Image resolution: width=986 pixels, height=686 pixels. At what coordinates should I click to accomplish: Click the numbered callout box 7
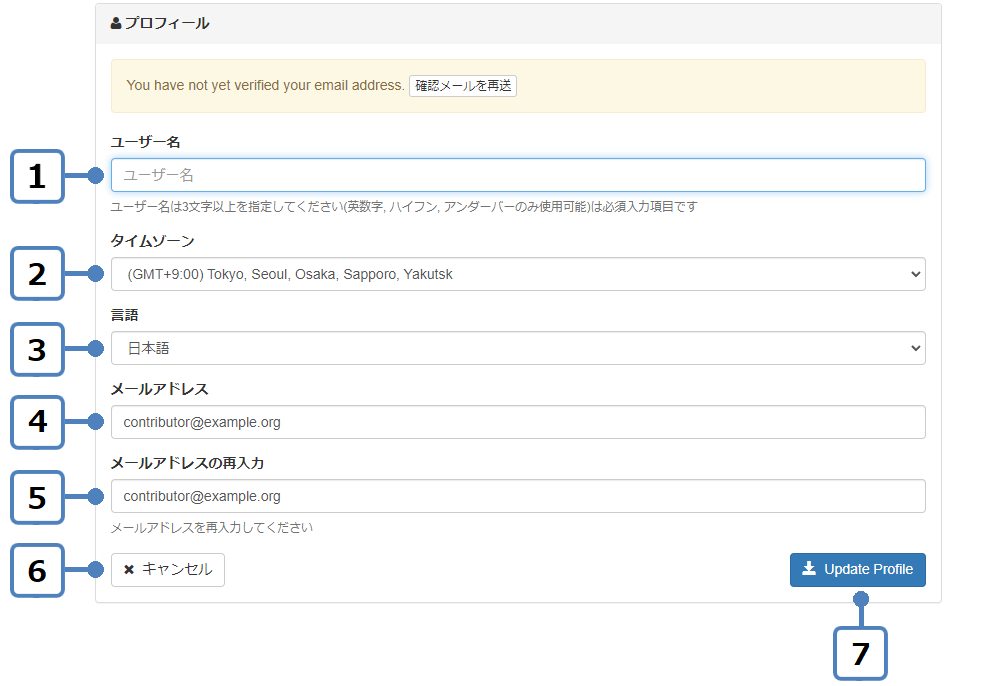860,654
